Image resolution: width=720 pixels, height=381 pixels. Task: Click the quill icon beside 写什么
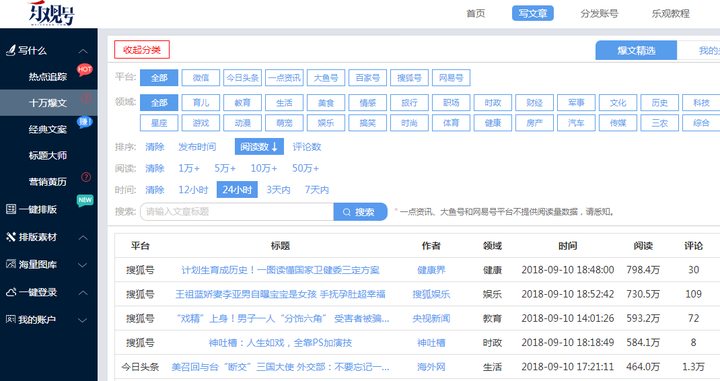pos(11,50)
